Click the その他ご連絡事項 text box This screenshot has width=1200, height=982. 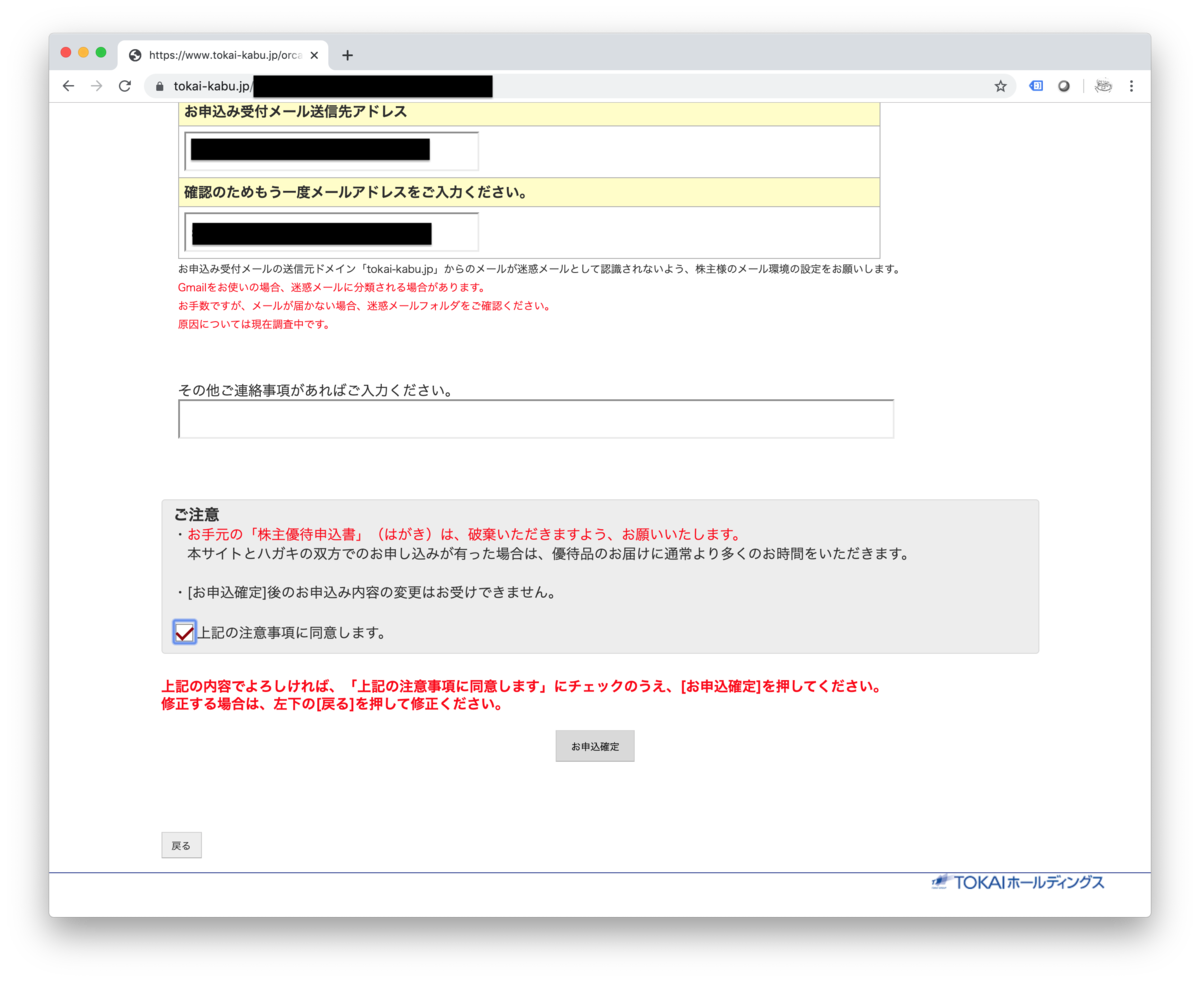pyautogui.click(x=536, y=419)
